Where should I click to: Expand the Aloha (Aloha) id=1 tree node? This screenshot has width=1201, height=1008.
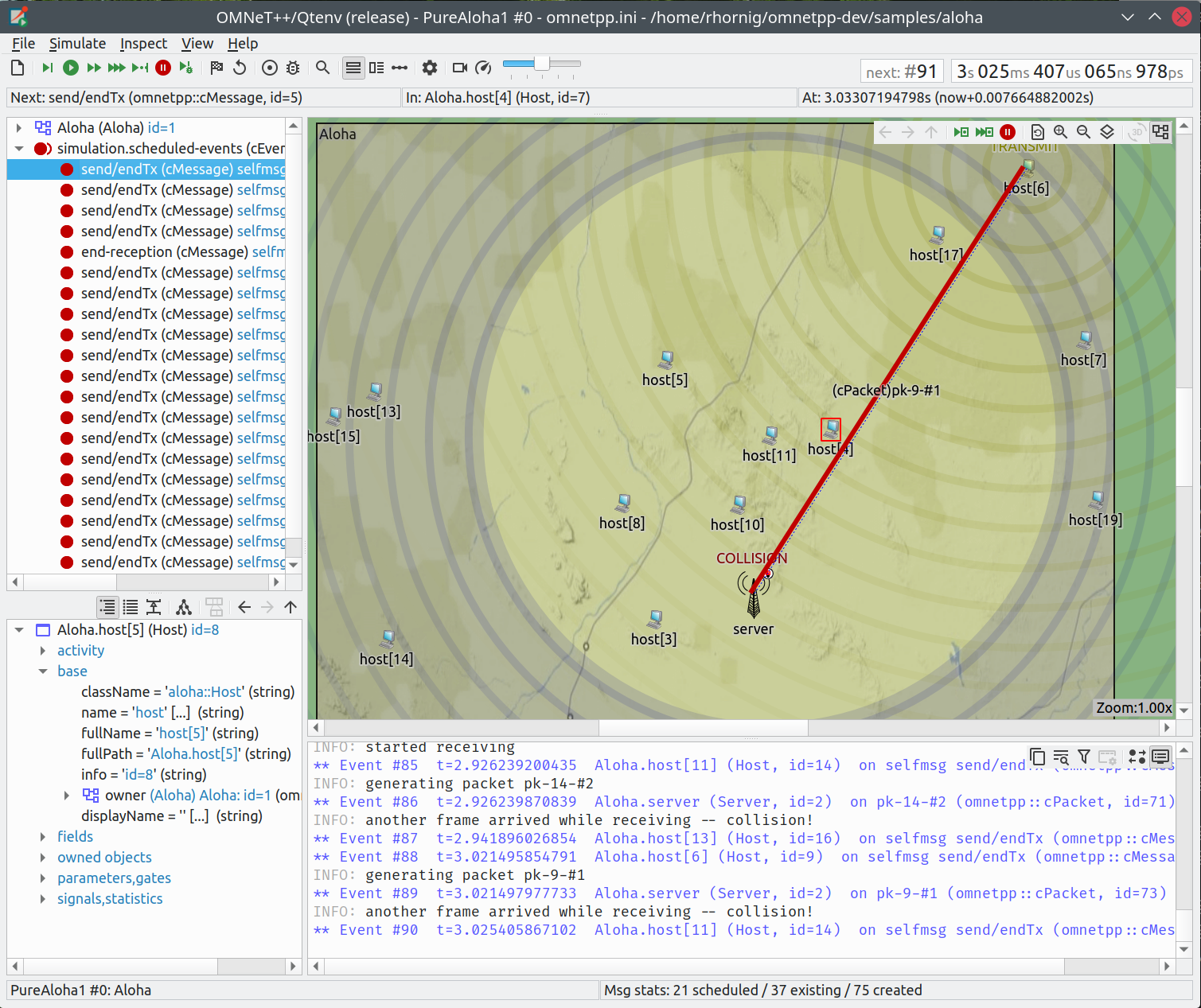coord(19,127)
